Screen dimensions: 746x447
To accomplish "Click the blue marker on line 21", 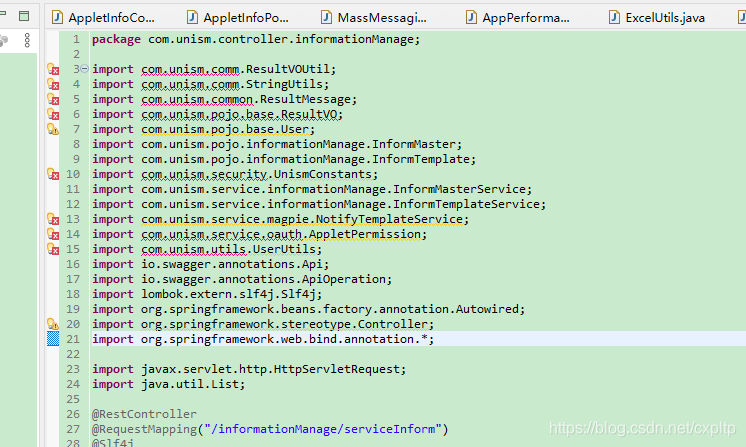I will pyautogui.click(x=53, y=339).
